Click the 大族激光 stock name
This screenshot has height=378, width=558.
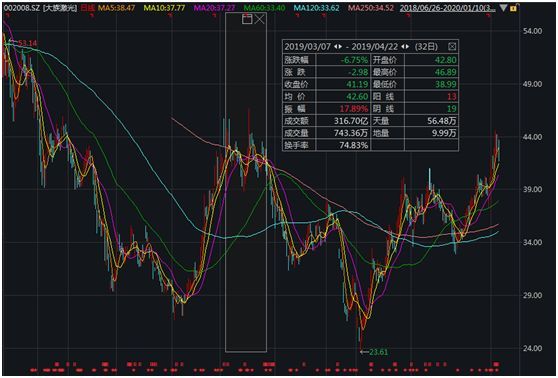60,7
